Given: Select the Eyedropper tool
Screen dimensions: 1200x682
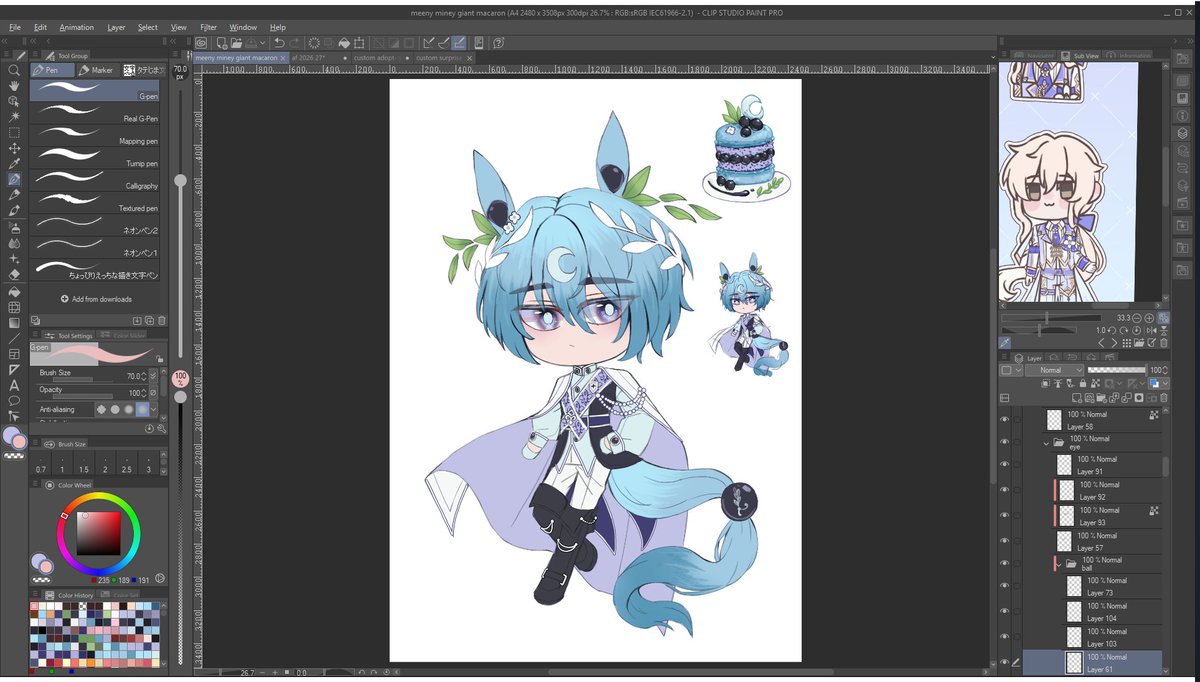Looking at the screenshot, I should (14, 164).
